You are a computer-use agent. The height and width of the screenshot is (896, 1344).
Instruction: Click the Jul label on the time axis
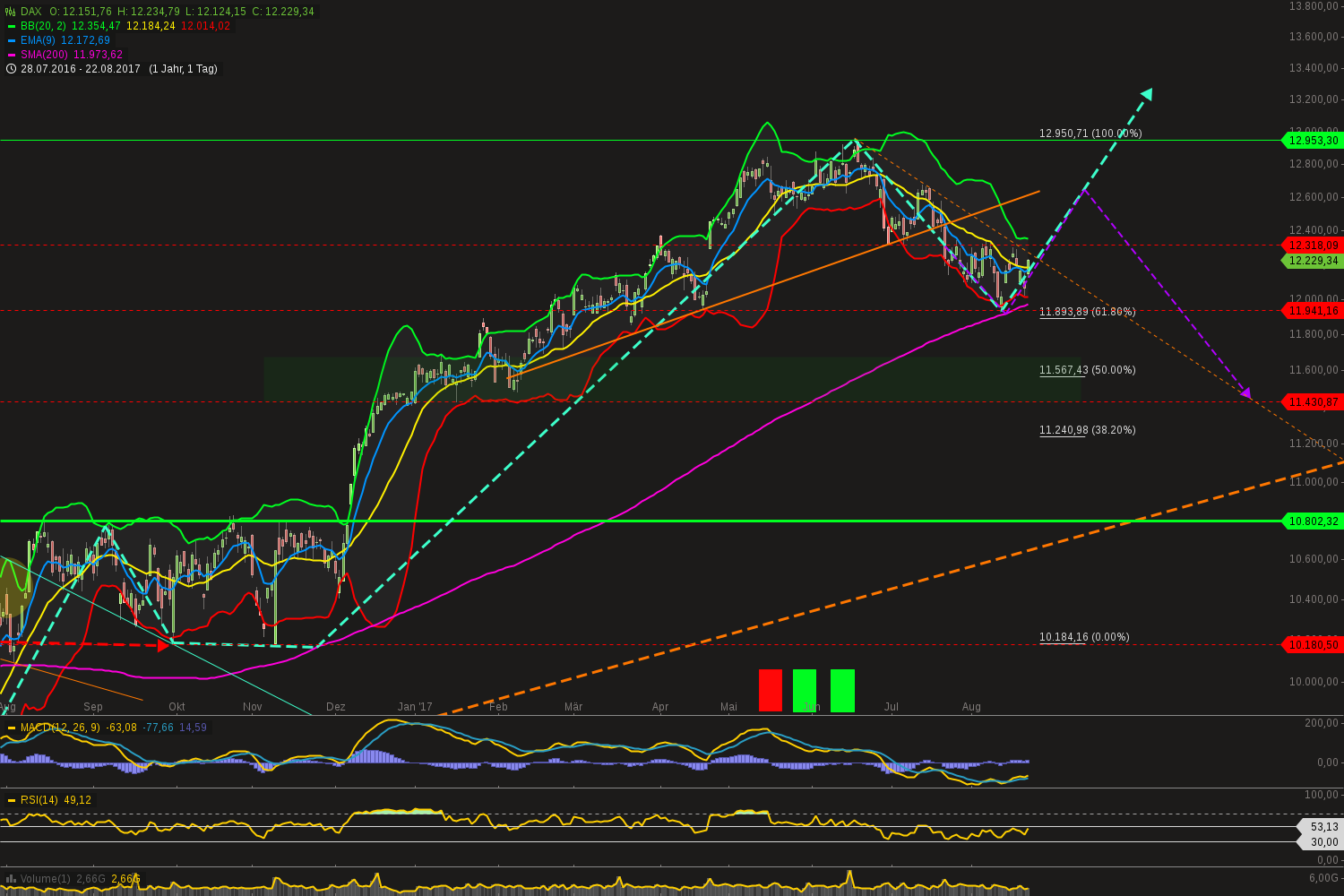892,707
